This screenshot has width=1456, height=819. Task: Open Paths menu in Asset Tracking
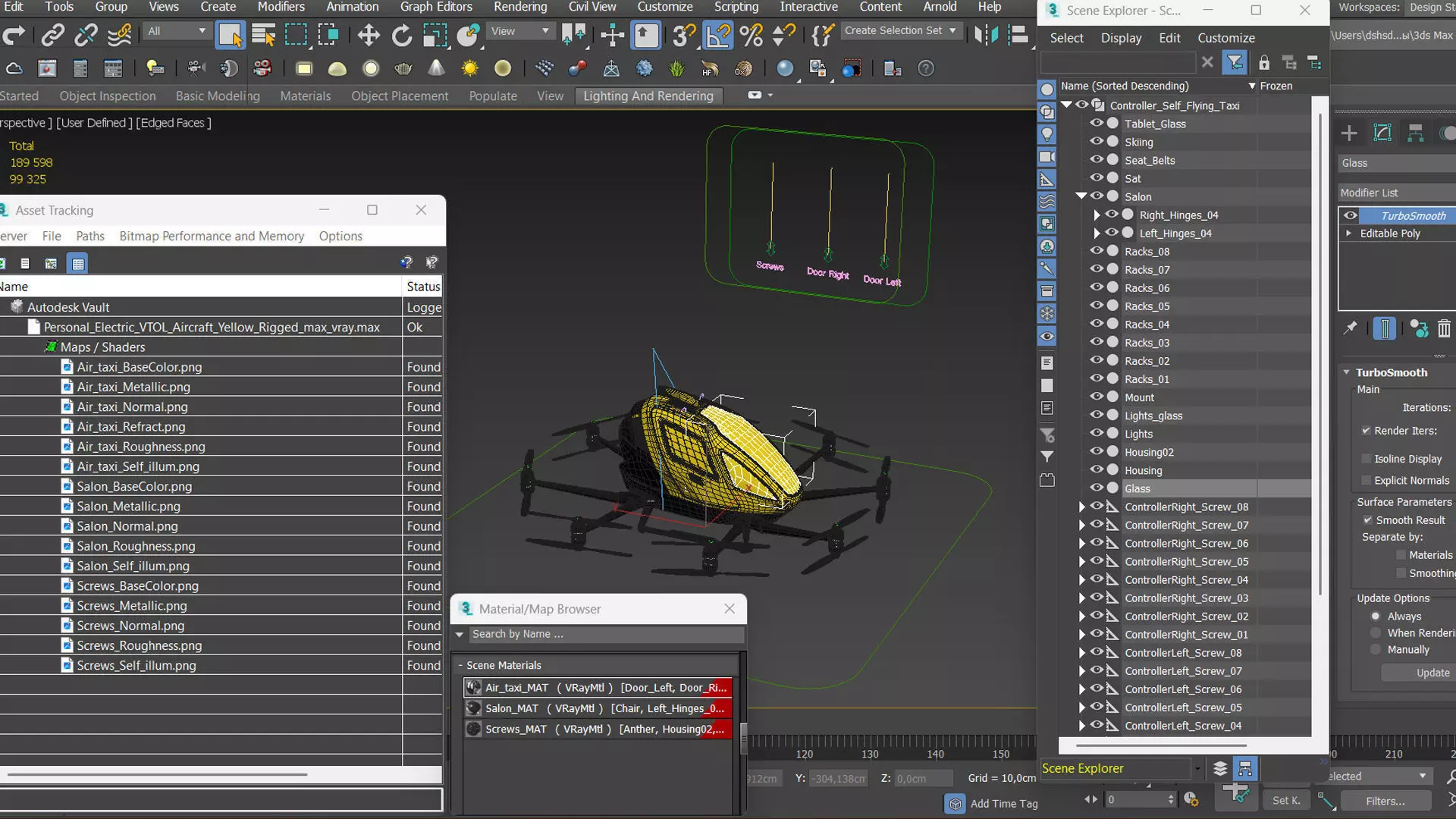pyautogui.click(x=90, y=236)
